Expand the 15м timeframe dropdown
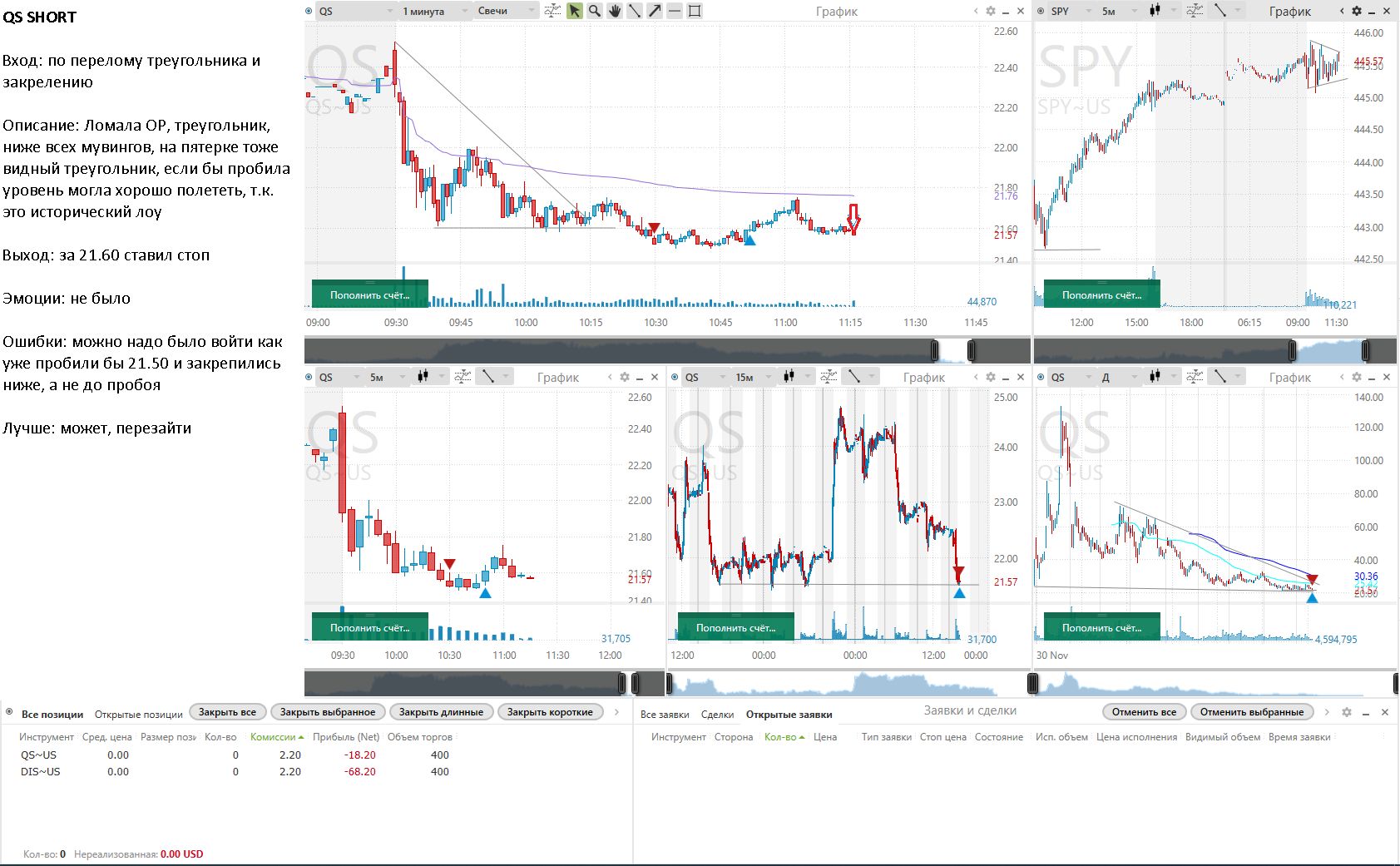The width and height of the screenshot is (1400, 866). [754, 377]
